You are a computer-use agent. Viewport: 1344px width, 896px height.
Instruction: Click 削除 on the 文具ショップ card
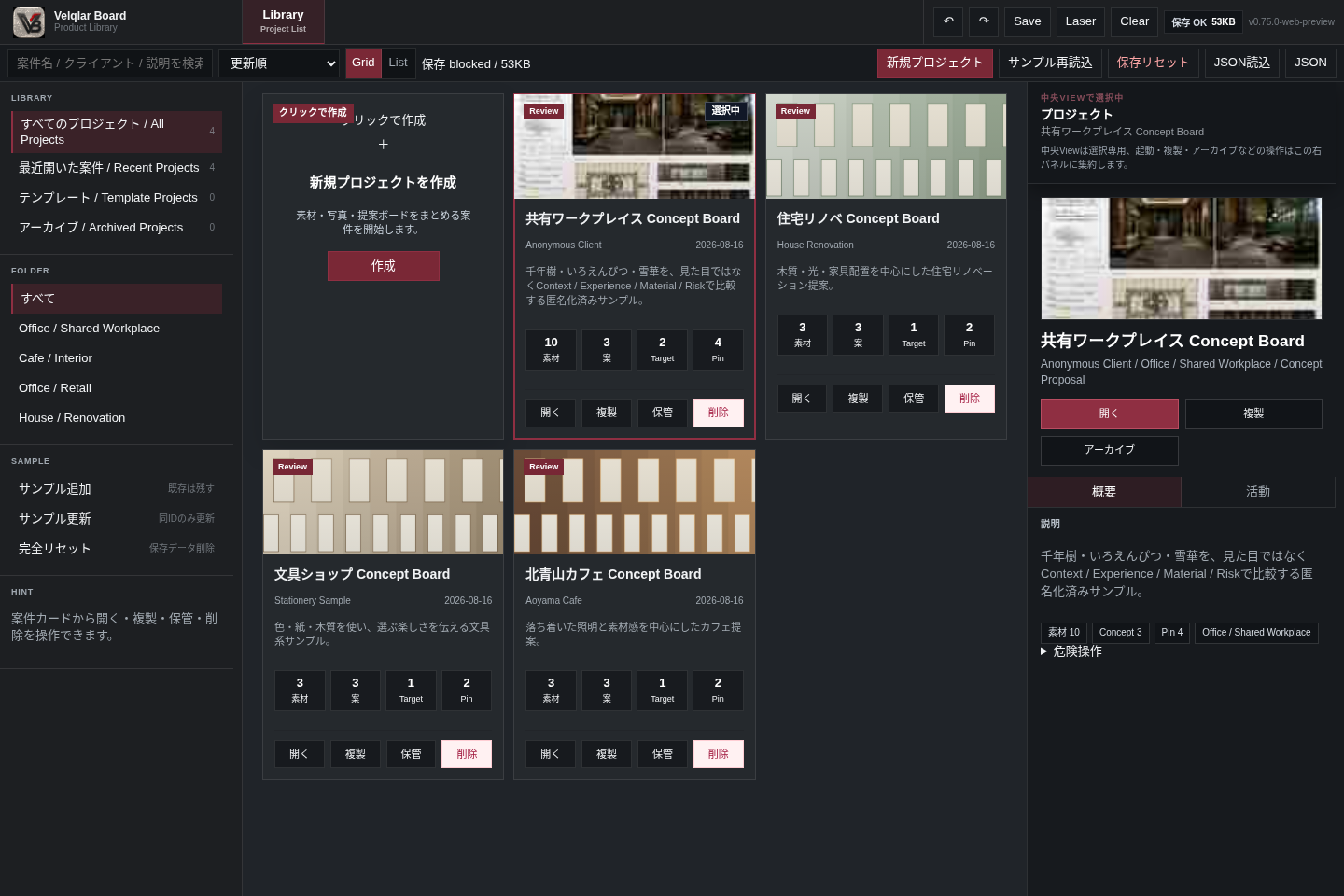[x=467, y=754]
